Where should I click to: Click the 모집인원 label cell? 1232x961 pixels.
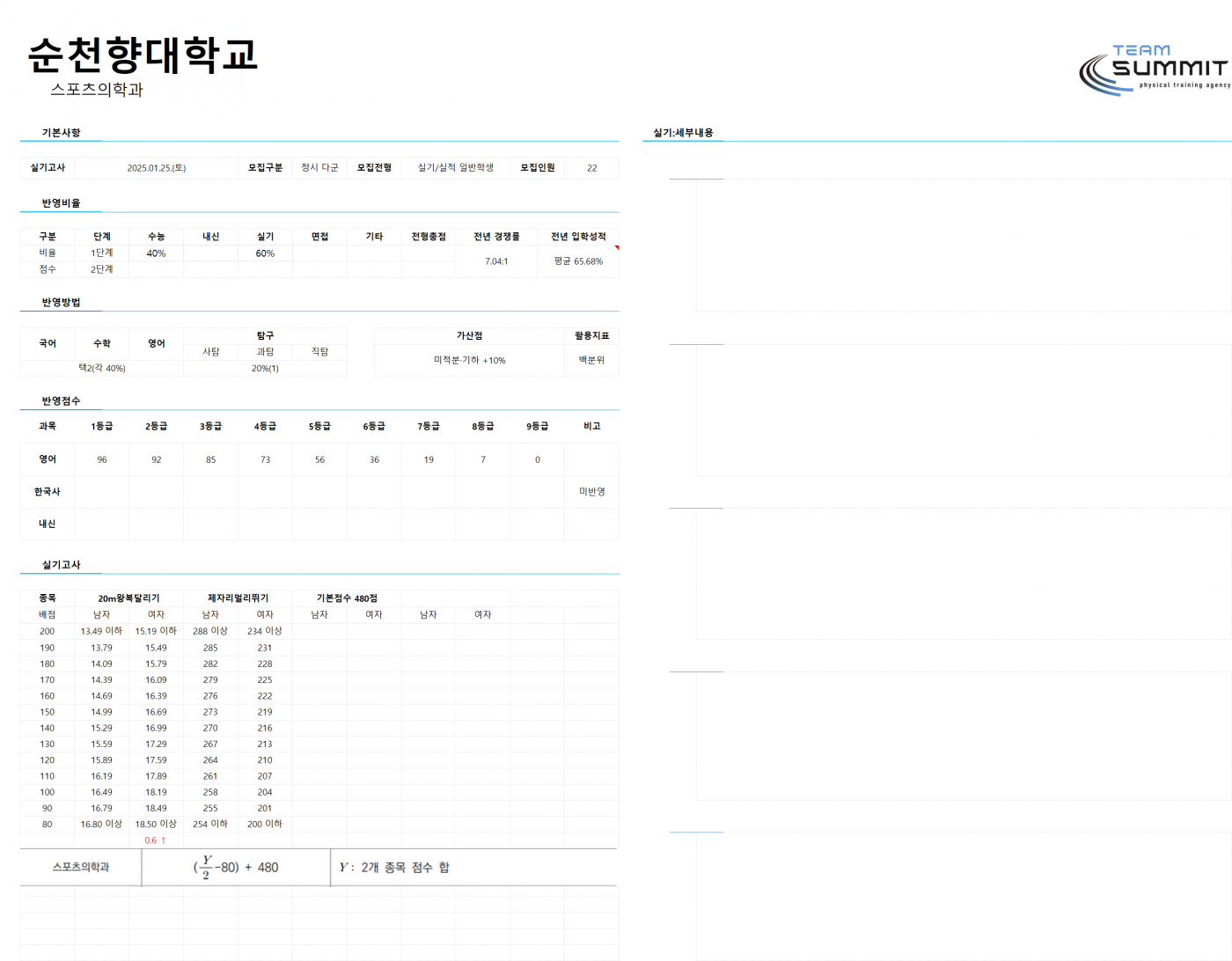(x=537, y=168)
